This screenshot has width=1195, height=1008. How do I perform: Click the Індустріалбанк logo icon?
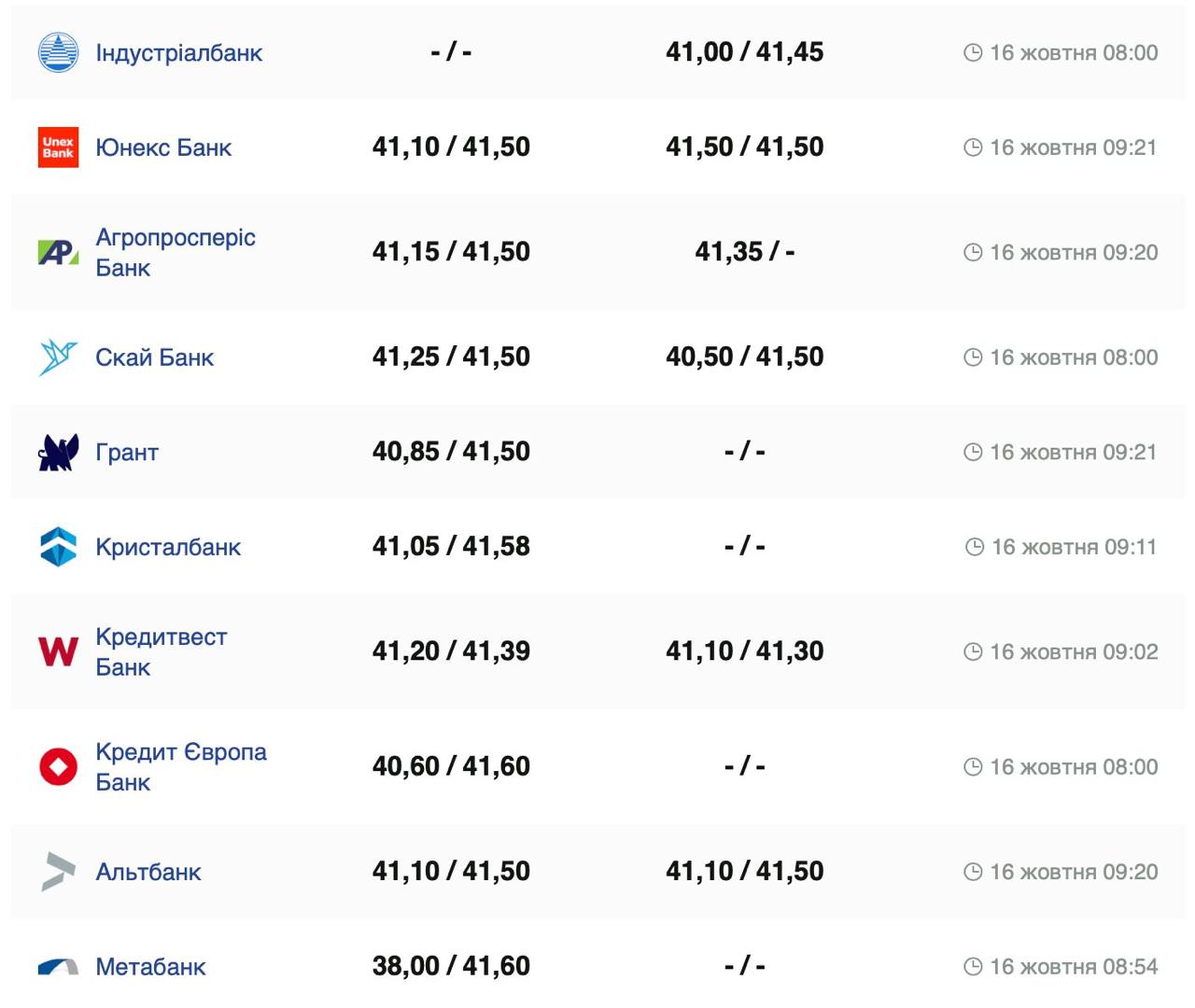[x=58, y=52]
